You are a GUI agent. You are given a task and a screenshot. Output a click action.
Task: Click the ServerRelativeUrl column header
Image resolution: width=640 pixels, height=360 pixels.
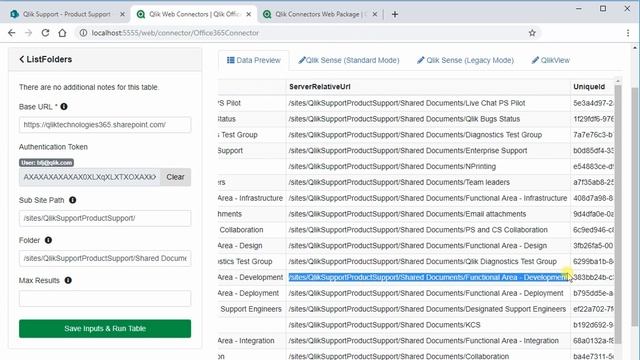[x=320, y=87]
